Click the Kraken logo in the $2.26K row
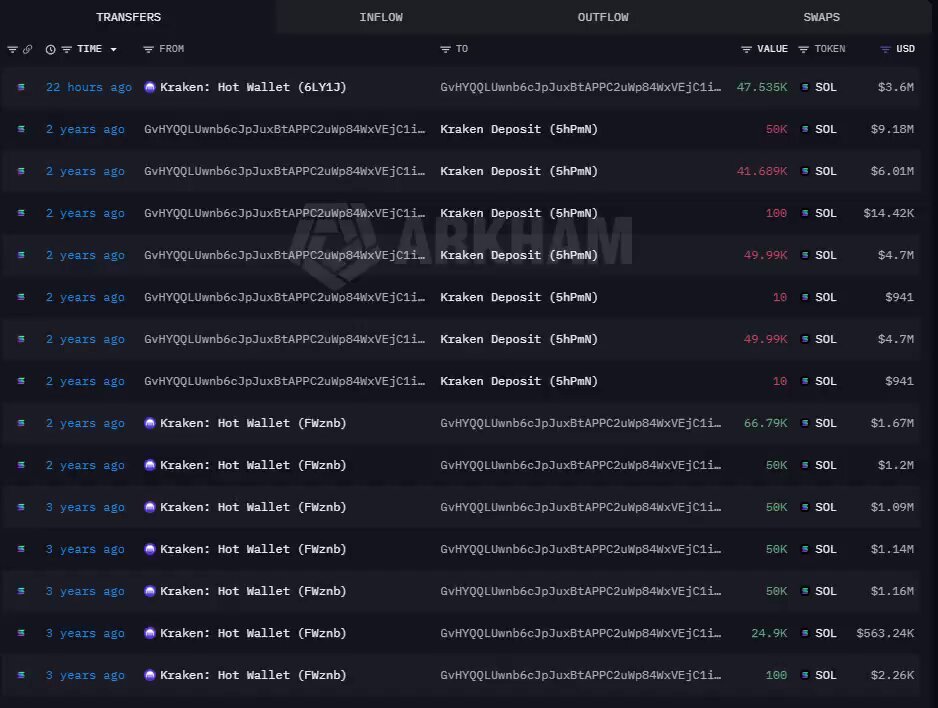 coord(150,675)
